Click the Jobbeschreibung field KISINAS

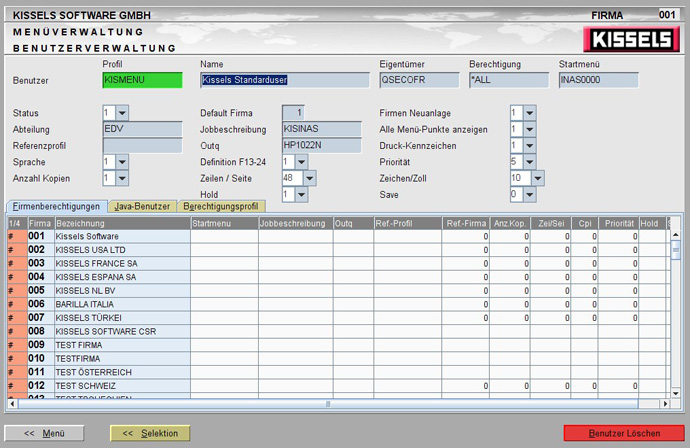pos(322,129)
